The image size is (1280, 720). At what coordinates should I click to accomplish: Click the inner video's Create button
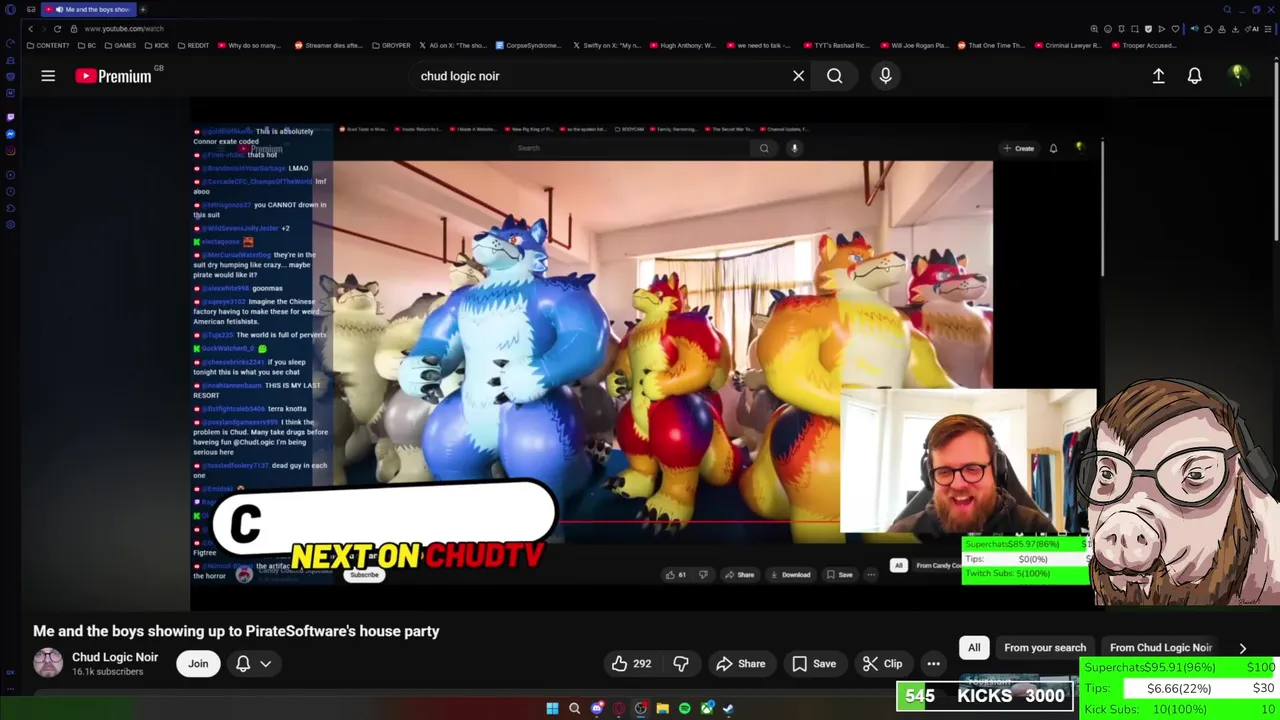tap(1020, 148)
